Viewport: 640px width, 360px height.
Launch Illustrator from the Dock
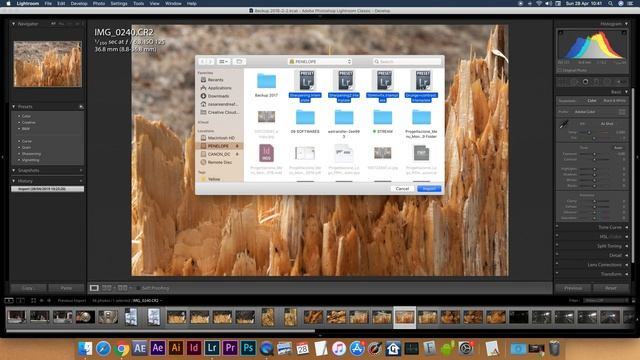pyautogui.click(x=176, y=348)
